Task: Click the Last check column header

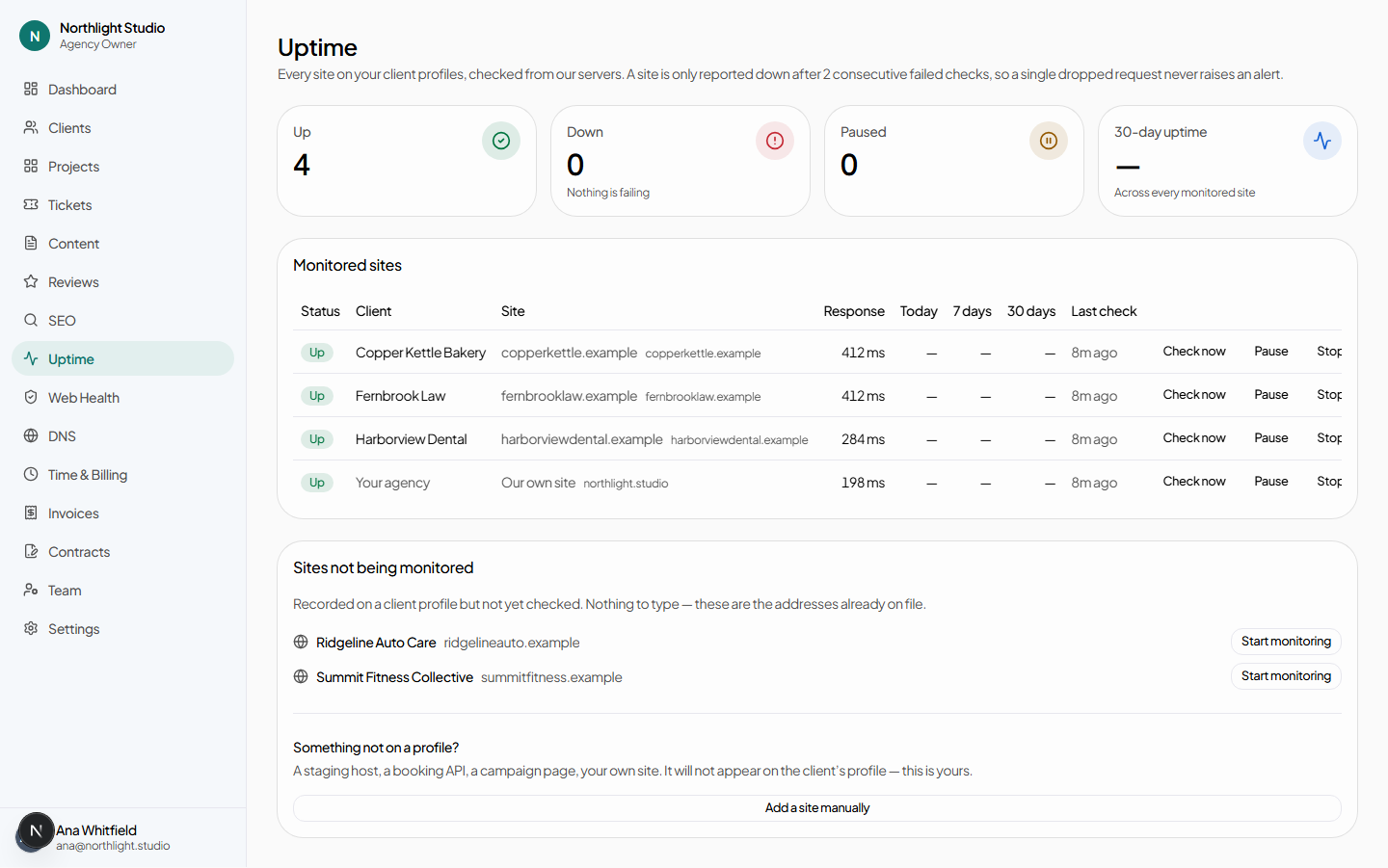Action: [1104, 311]
